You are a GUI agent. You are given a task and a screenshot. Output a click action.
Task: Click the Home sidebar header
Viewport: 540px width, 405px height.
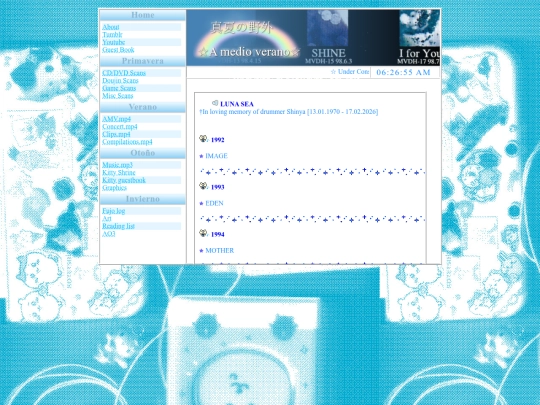tap(143, 15)
